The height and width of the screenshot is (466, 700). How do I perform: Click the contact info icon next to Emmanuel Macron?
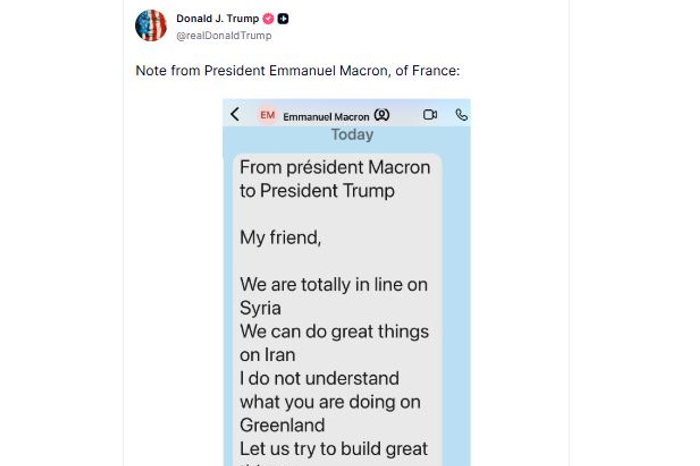pyautogui.click(x=381, y=116)
